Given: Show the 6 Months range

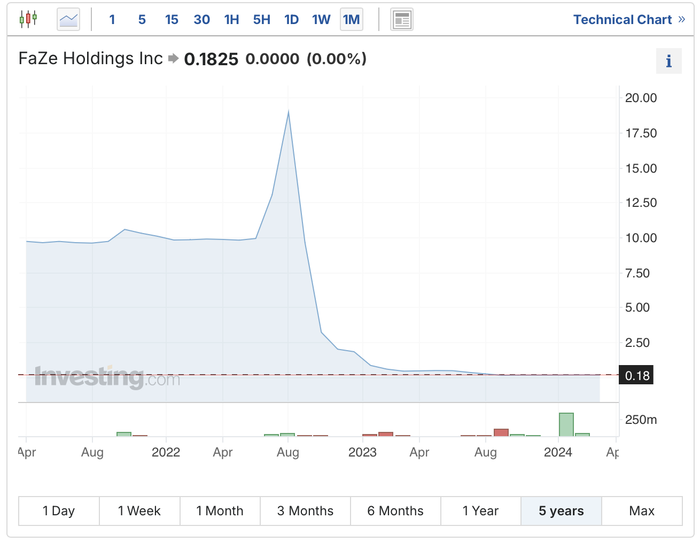Looking at the screenshot, I should click(x=396, y=511).
